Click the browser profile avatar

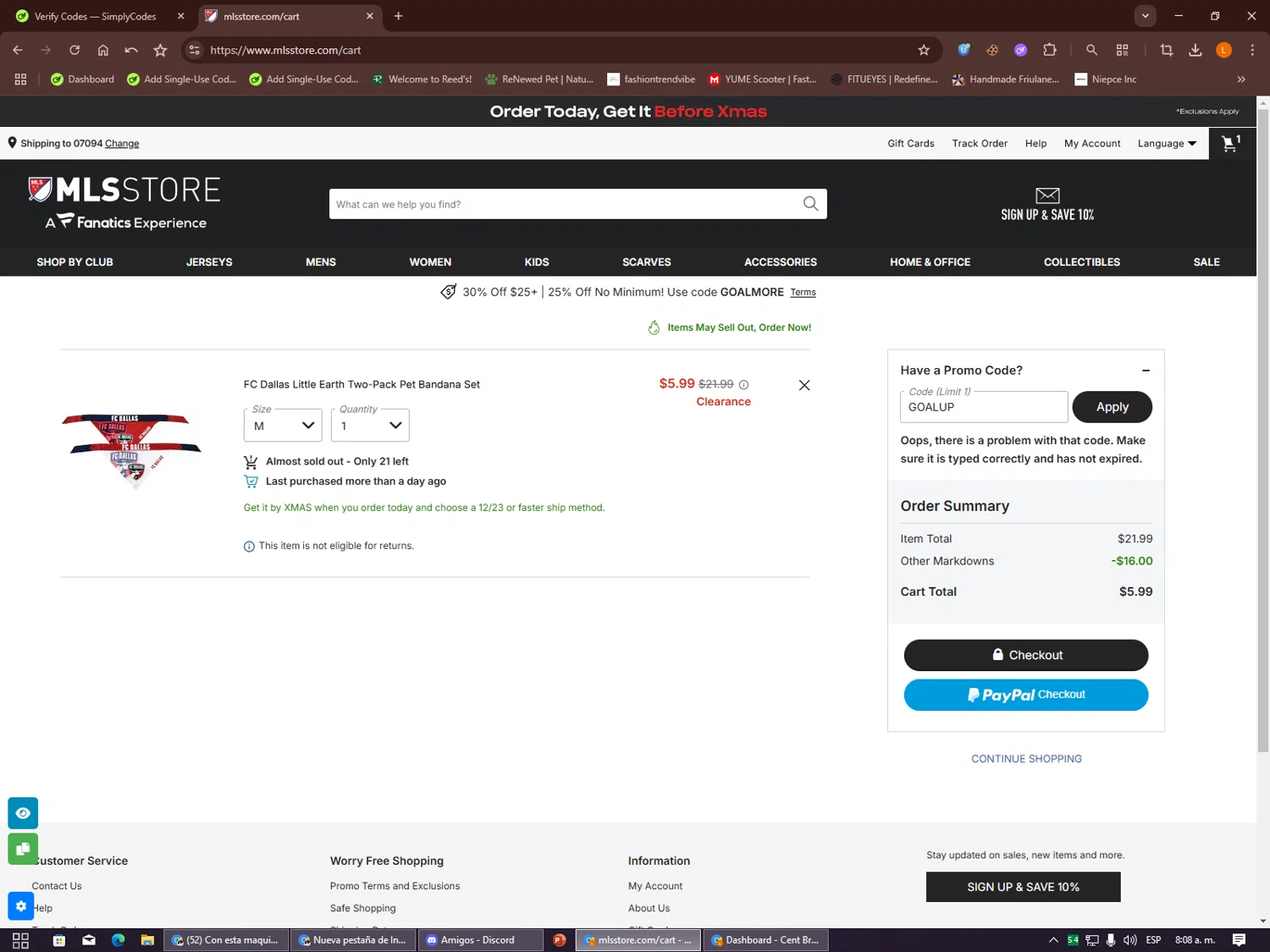click(x=1223, y=50)
